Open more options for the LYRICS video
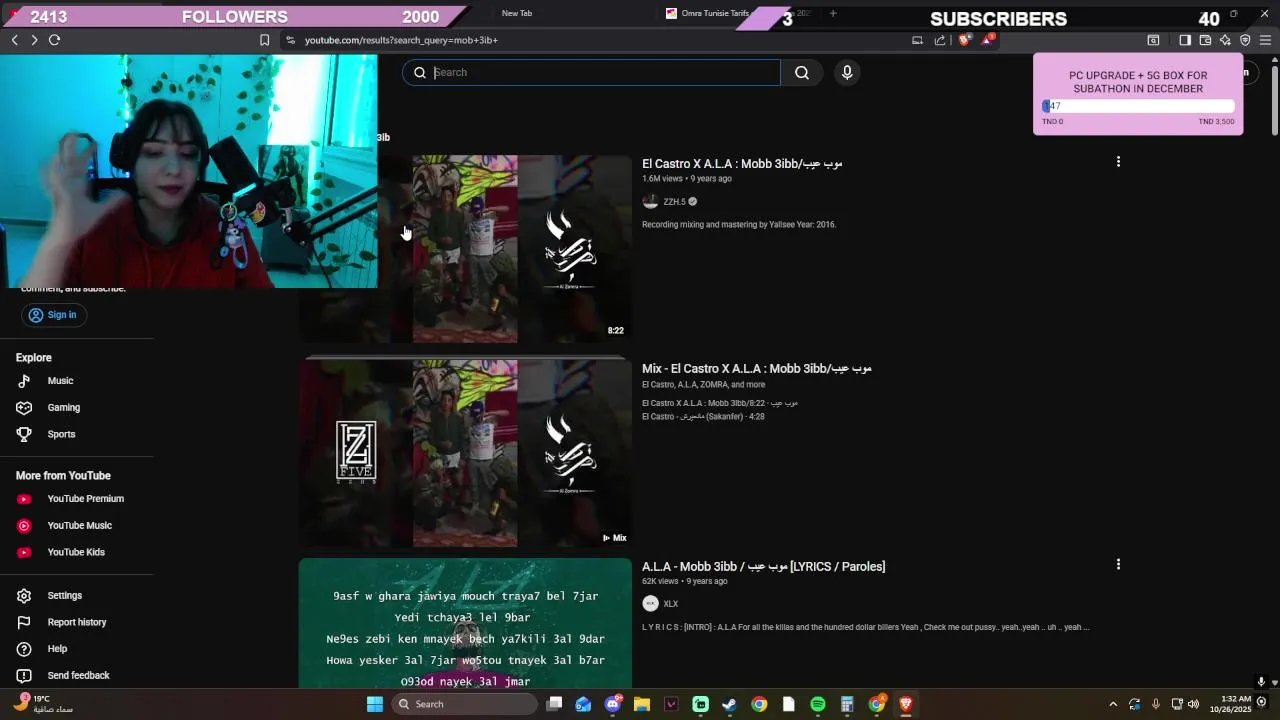Image resolution: width=1280 pixels, height=720 pixels. pyautogui.click(x=1118, y=565)
